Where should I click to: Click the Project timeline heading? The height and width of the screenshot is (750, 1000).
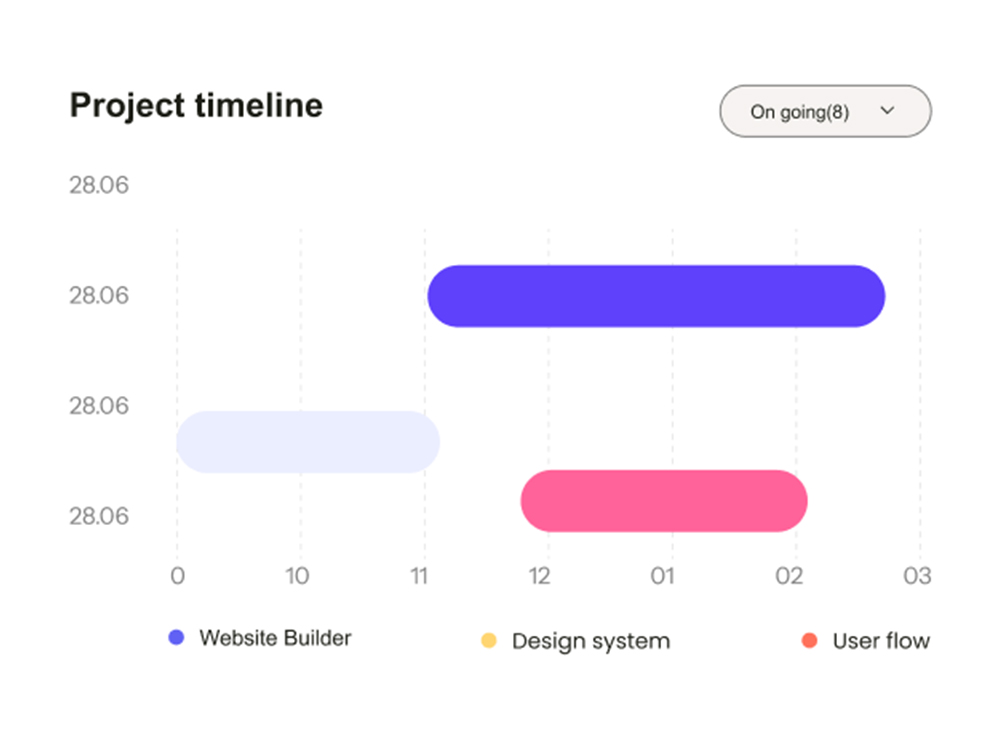(x=196, y=105)
